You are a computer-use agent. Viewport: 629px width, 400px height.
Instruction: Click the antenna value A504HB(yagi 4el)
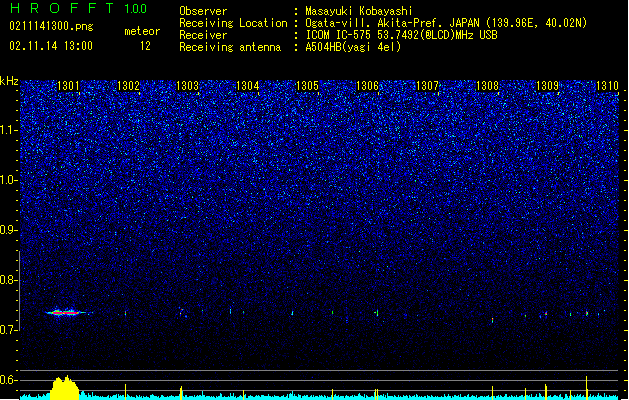353,47
